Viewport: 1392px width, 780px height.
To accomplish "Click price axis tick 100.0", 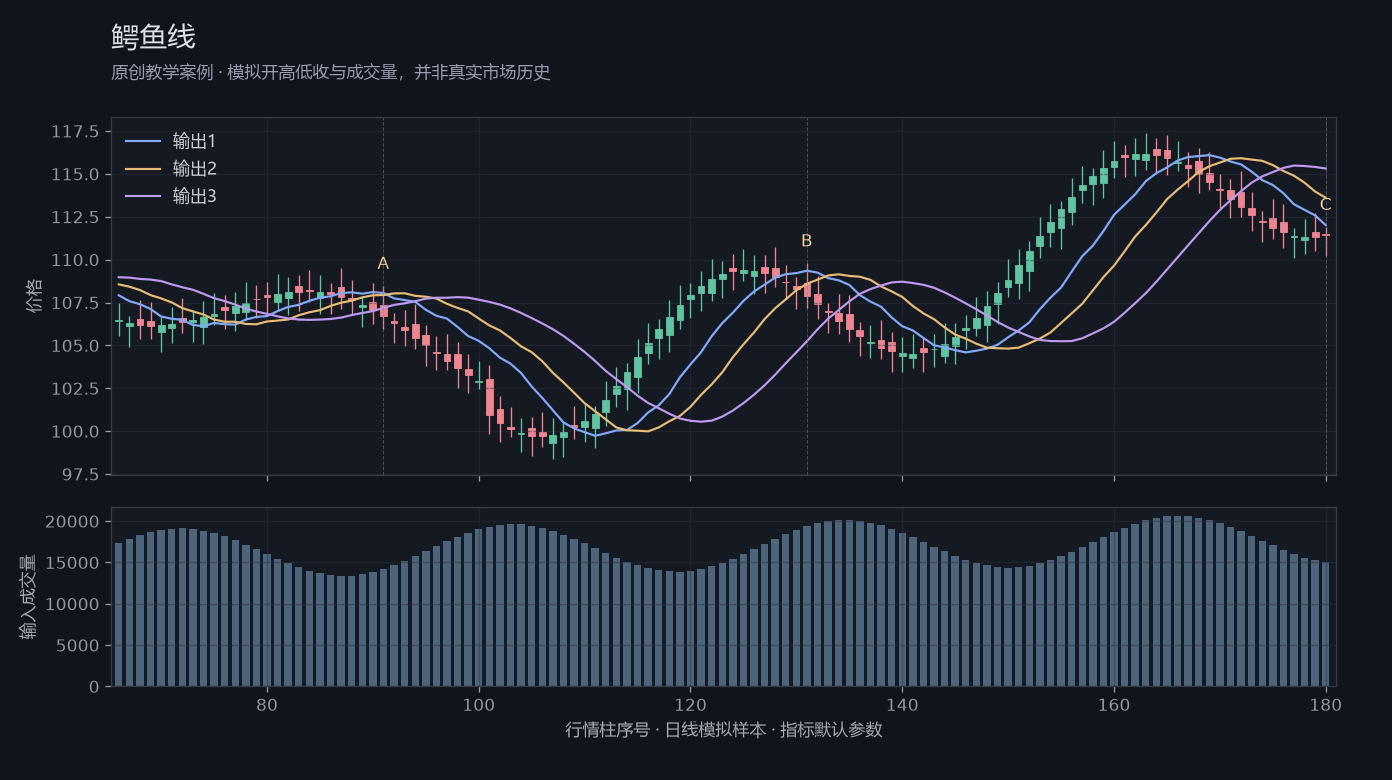I will point(75,432).
